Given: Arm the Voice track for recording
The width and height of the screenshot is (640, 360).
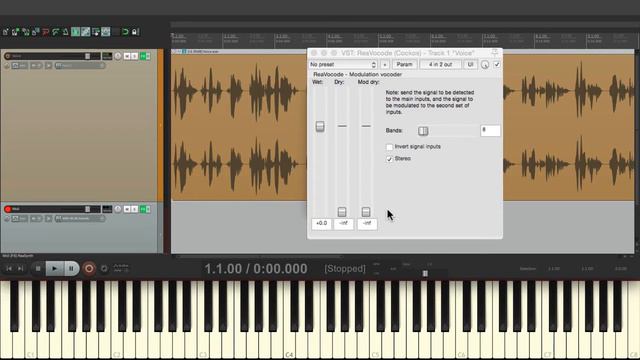Looking at the screenshot, I should pos(7,56).
